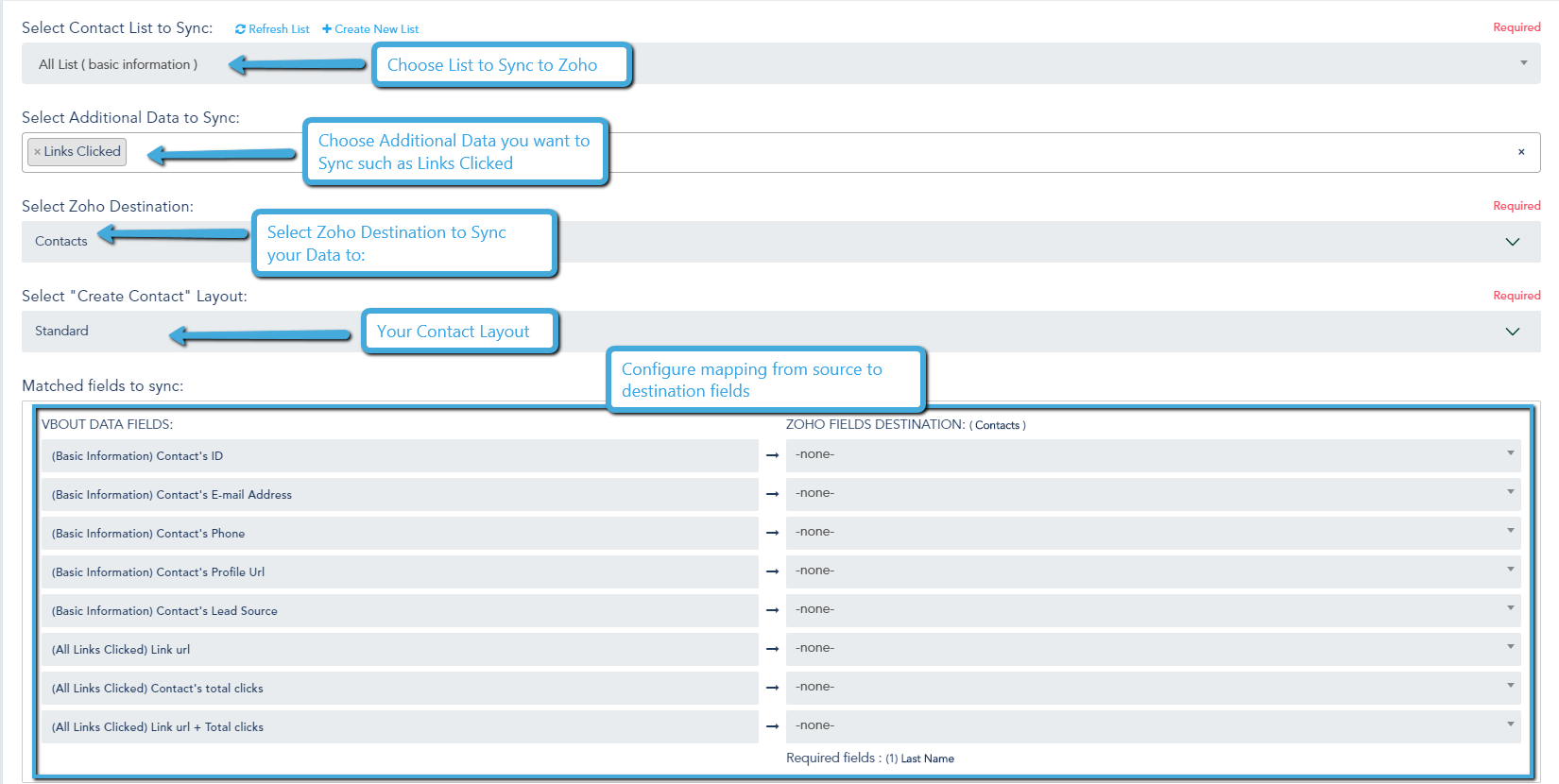Open the Contact List to Sync dropdown
The width and height of the screenshot is (1559, 784).
pyautogui.click(x=780, y=63)
